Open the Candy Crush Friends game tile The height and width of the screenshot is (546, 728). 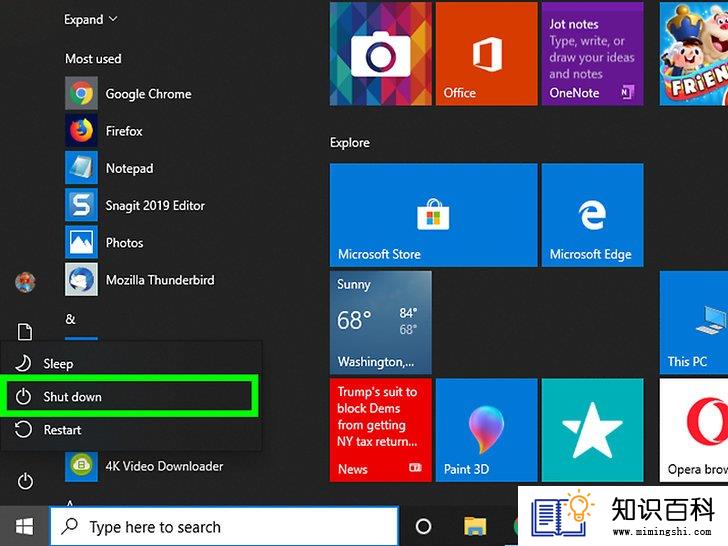(694, 54)
